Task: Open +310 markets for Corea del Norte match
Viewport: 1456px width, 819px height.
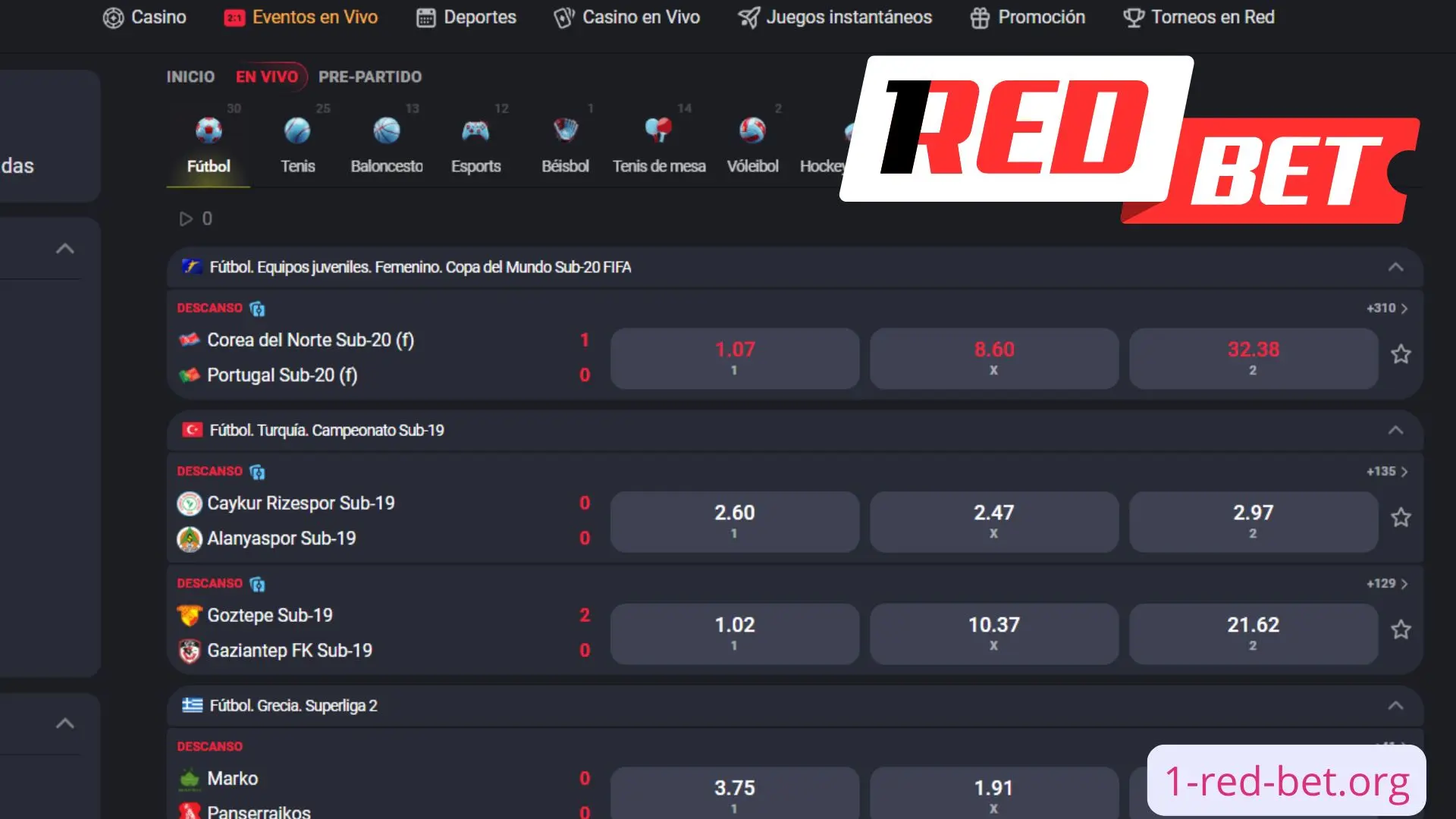Action: (1387, 308)
